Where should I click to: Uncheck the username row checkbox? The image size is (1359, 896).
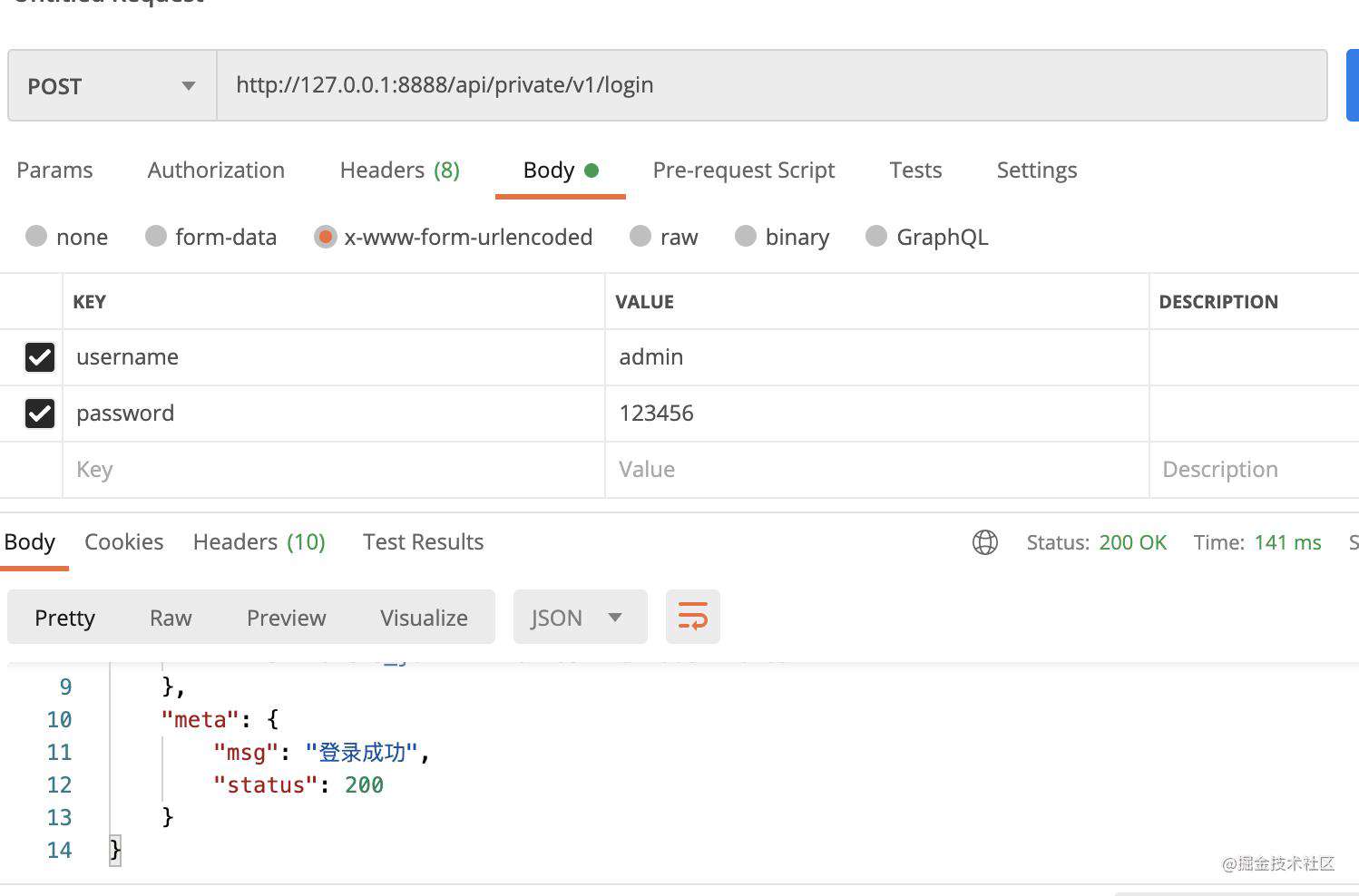pos(40,357)
